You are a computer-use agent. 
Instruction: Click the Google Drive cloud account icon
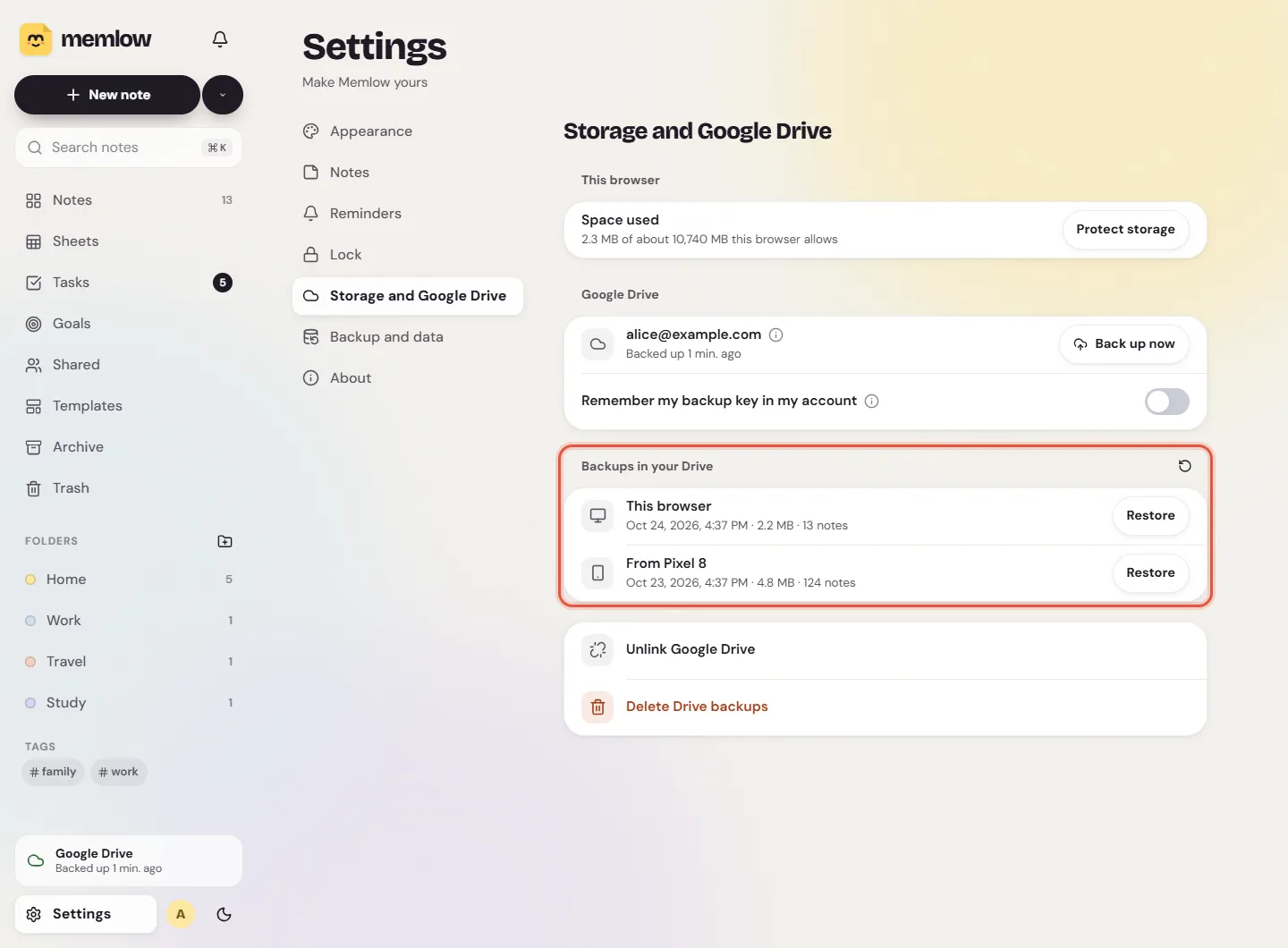597,344
